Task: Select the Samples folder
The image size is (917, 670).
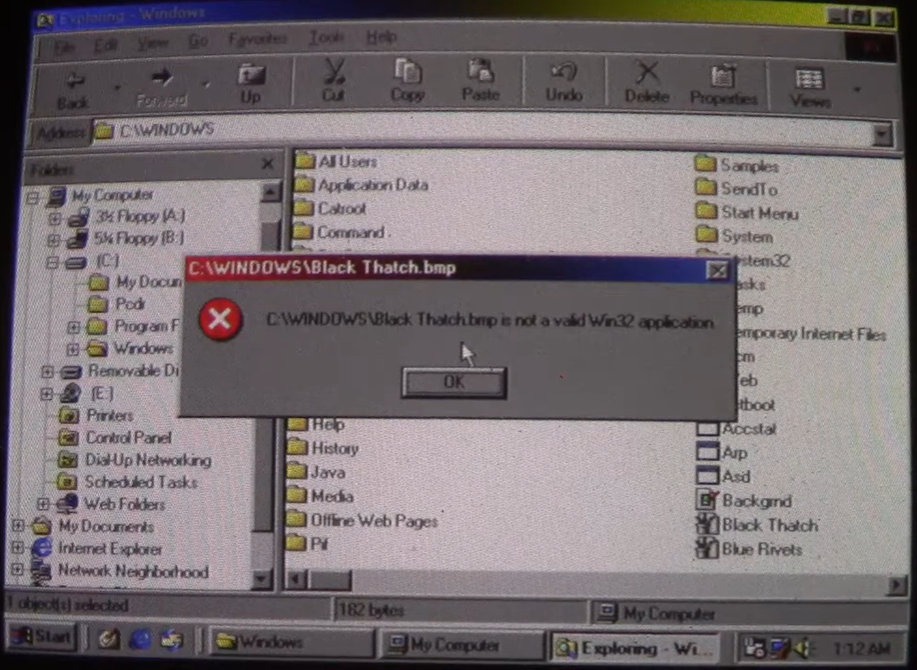Action: (x=749, y=166)
